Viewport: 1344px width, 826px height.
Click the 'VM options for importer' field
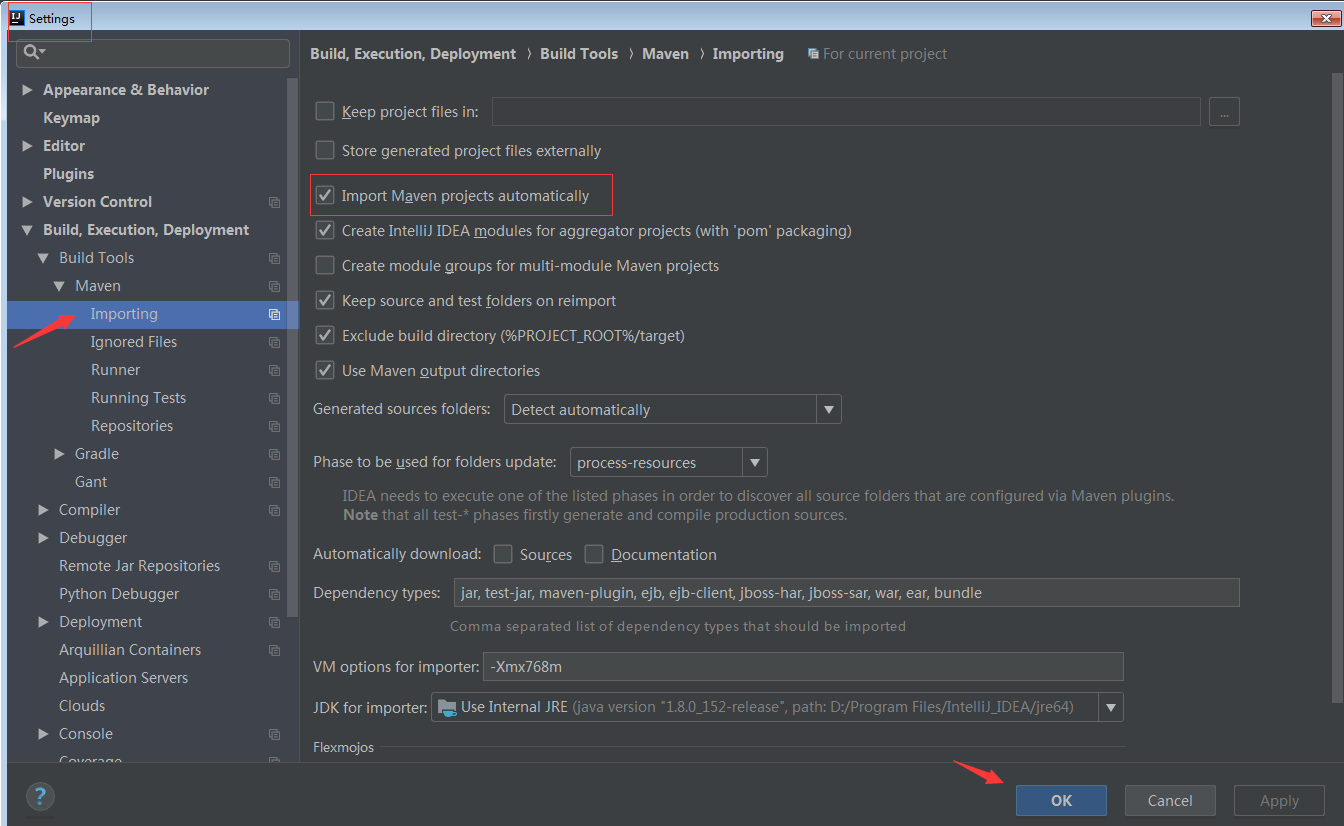click(x=803, y=666)
